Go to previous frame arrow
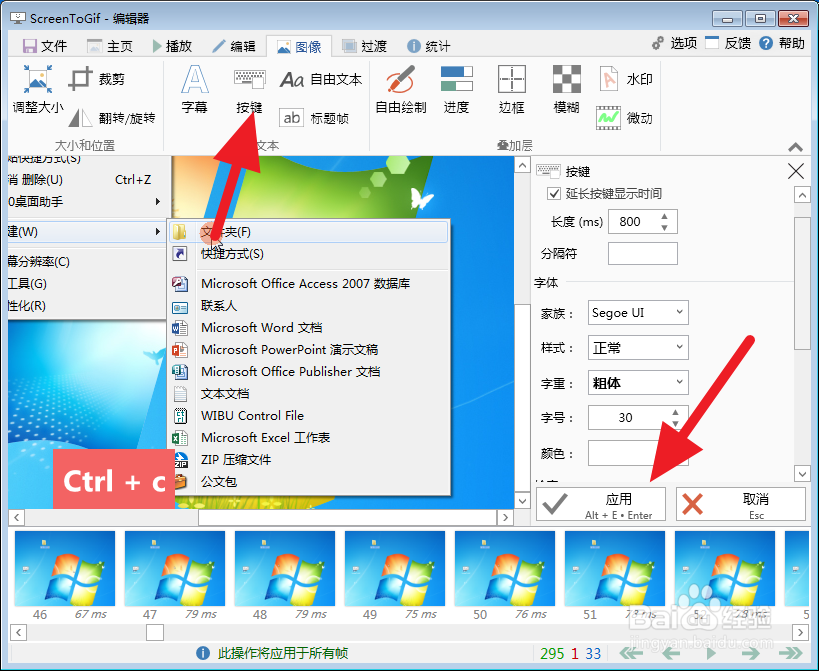Screen dimensions: 819x671 (671, 653)
